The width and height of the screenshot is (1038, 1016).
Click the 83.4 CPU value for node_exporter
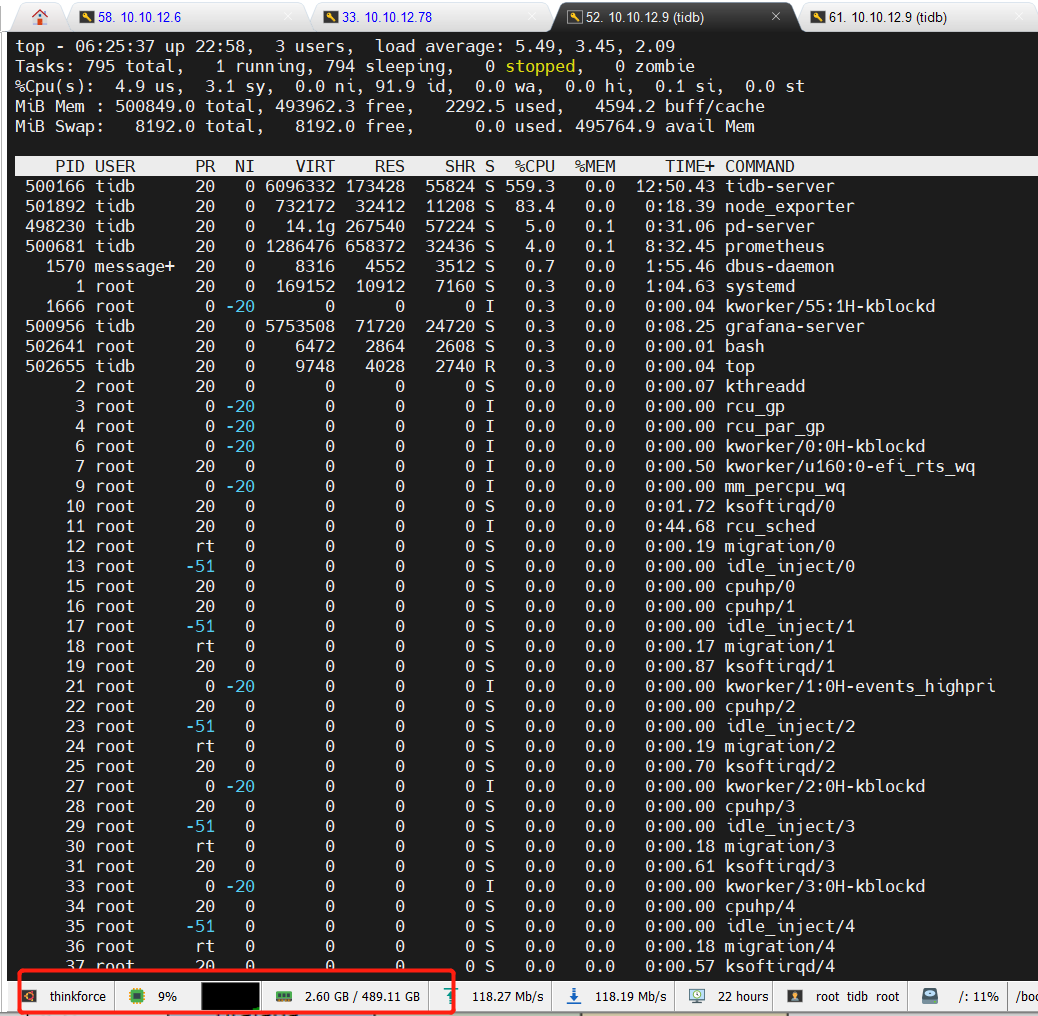tap(535, 207)
